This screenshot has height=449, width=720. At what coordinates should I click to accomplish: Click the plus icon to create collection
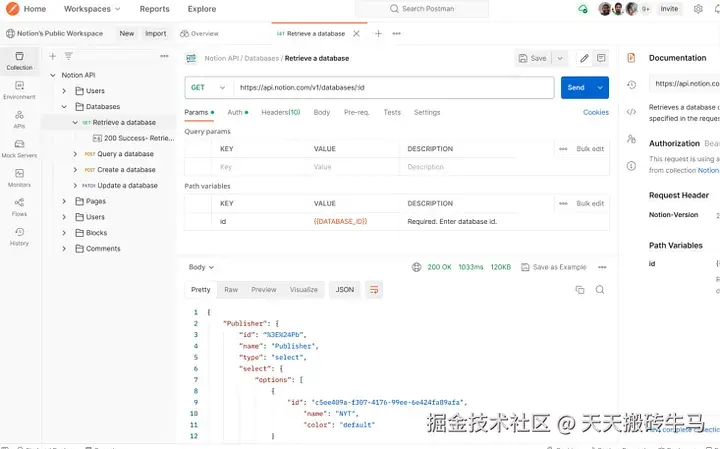[x=52, y=56]
